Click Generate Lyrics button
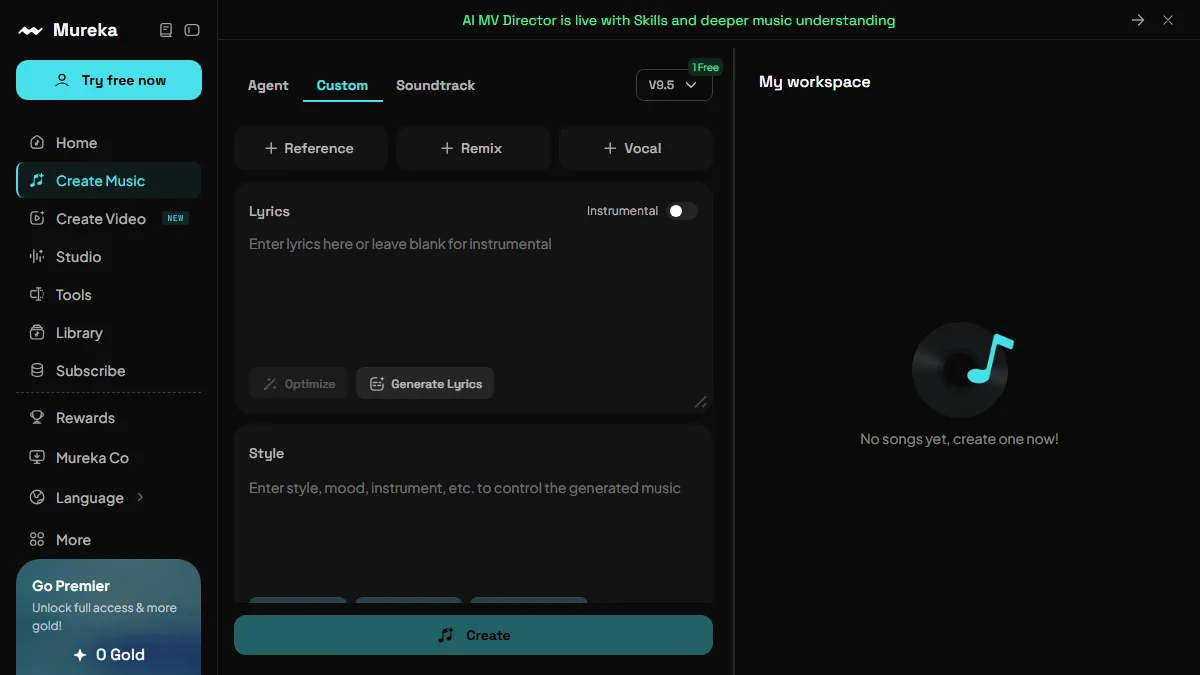 point(425,384)
